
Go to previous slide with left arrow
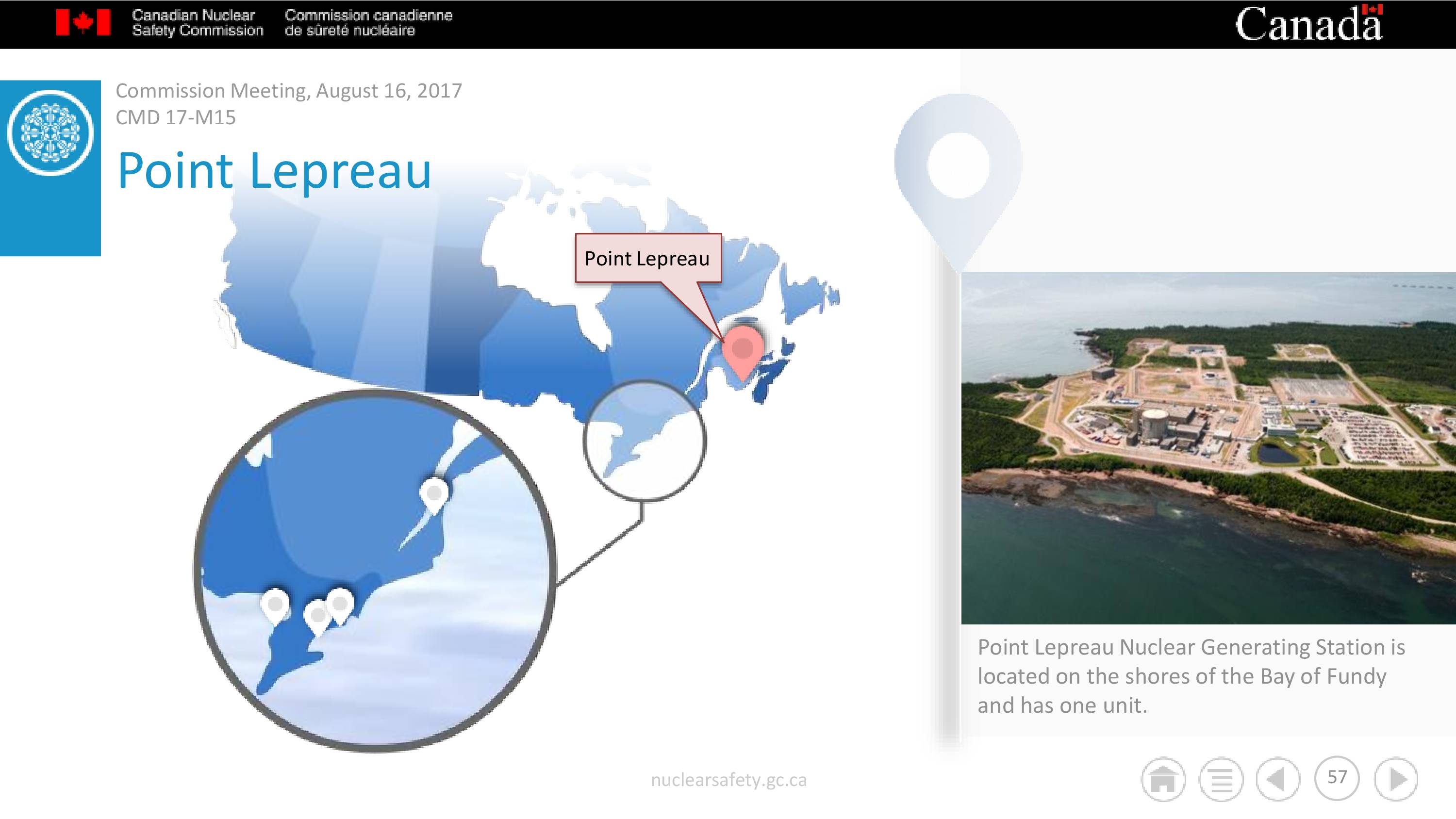pyautogui.click(x=1278, y=779)
